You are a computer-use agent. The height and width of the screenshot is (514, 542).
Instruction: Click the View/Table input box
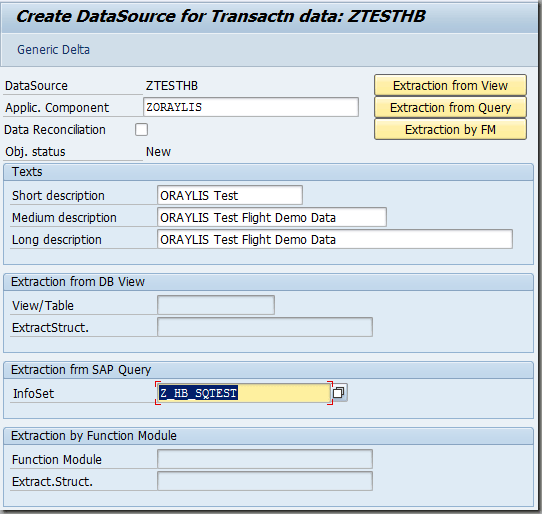(x=216, y=305)
